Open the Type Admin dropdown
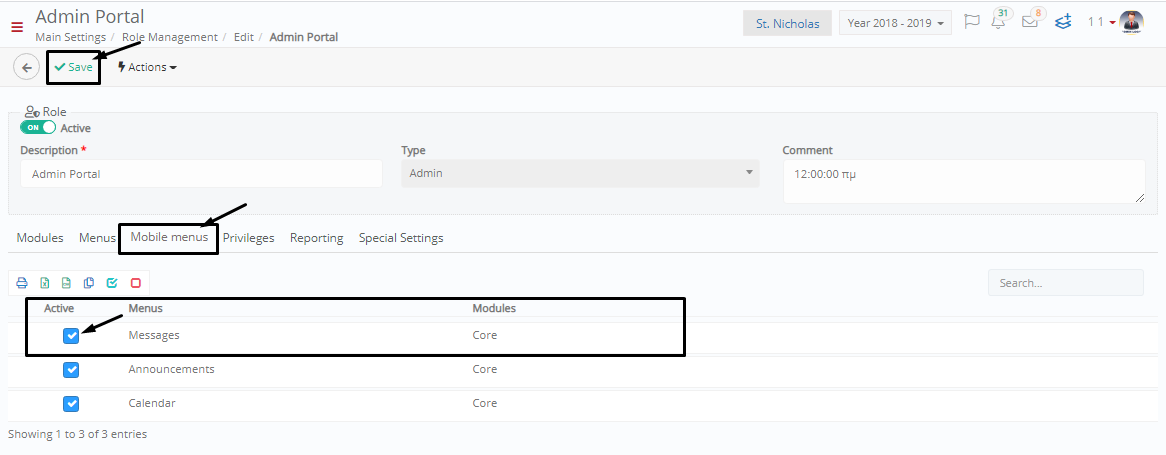The image size is (1166, 455). (x=580, y=173)
